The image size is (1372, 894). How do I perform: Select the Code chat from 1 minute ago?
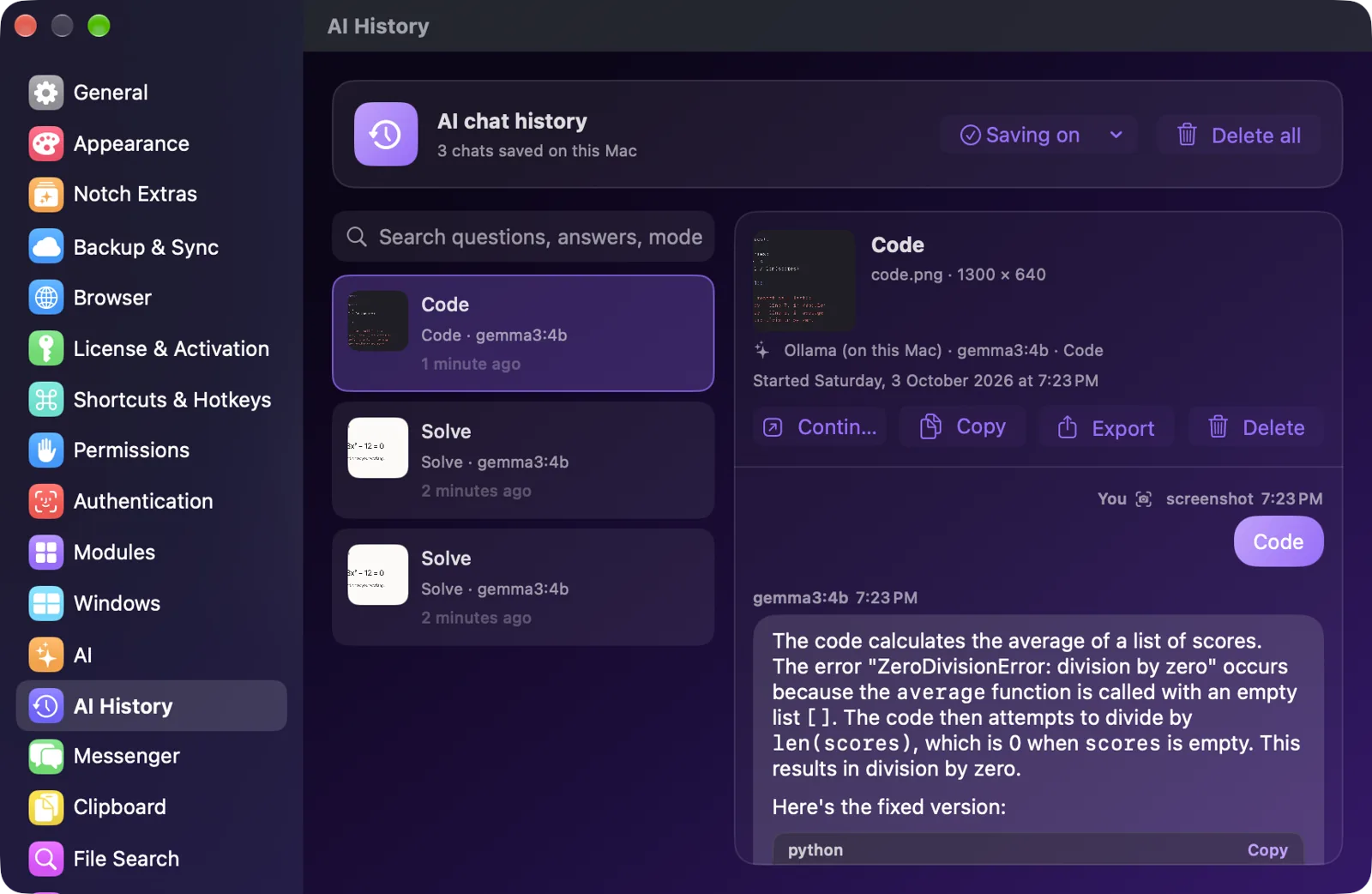coord(523,334)
